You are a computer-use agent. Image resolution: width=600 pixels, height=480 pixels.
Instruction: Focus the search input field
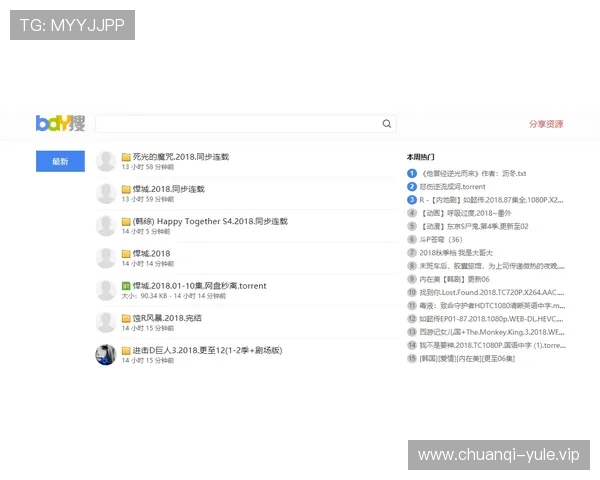[246, 124]
